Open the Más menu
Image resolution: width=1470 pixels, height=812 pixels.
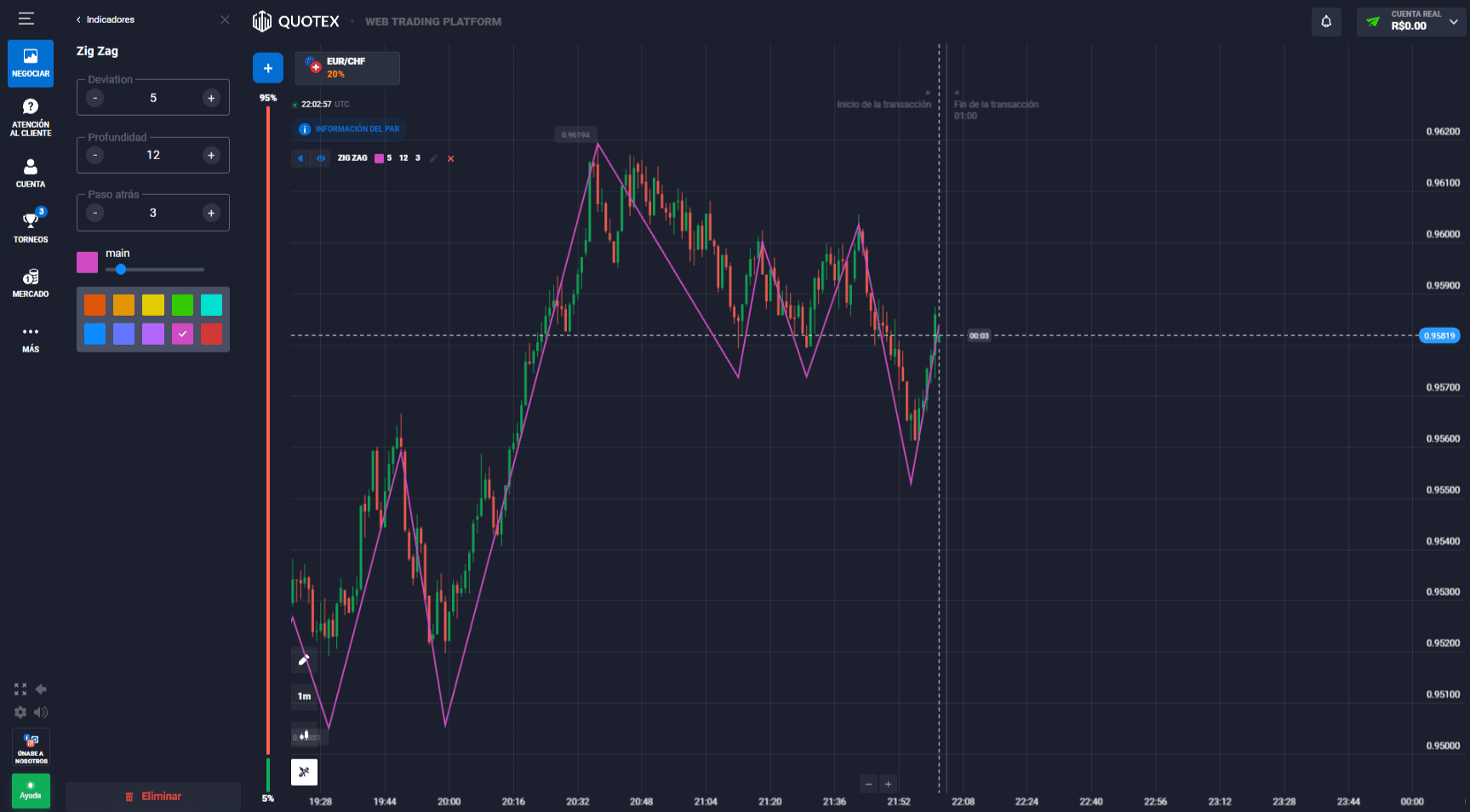click(31, 339)
